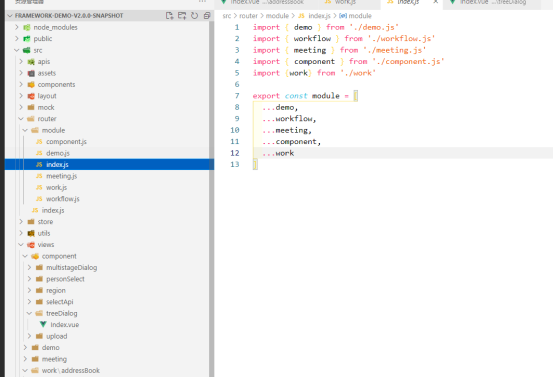Screen dimensions: 553x377
Task: Select the highlighted index.js in module folder
Action: click(x=109, y=164)
